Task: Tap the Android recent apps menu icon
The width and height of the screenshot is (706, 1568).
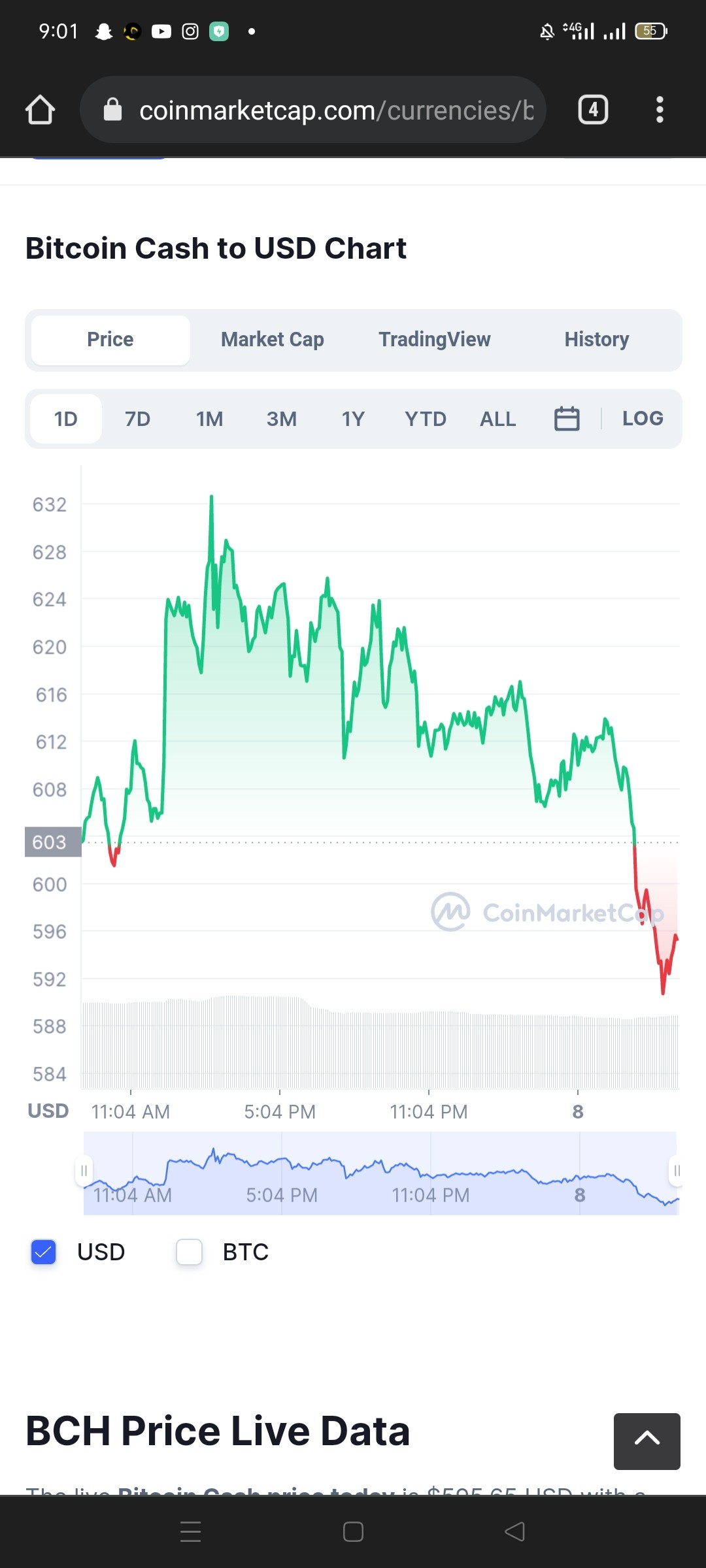Action: 190,1531
